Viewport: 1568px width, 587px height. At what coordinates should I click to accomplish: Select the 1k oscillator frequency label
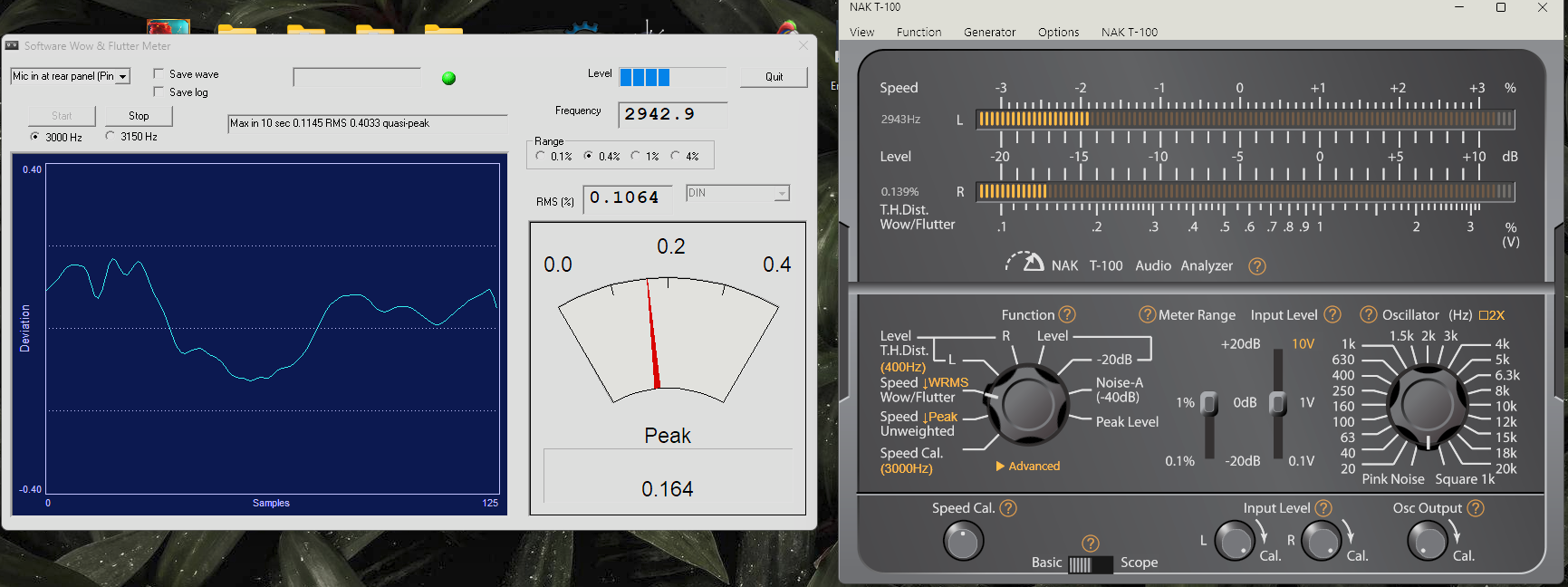coord(1349,344)
